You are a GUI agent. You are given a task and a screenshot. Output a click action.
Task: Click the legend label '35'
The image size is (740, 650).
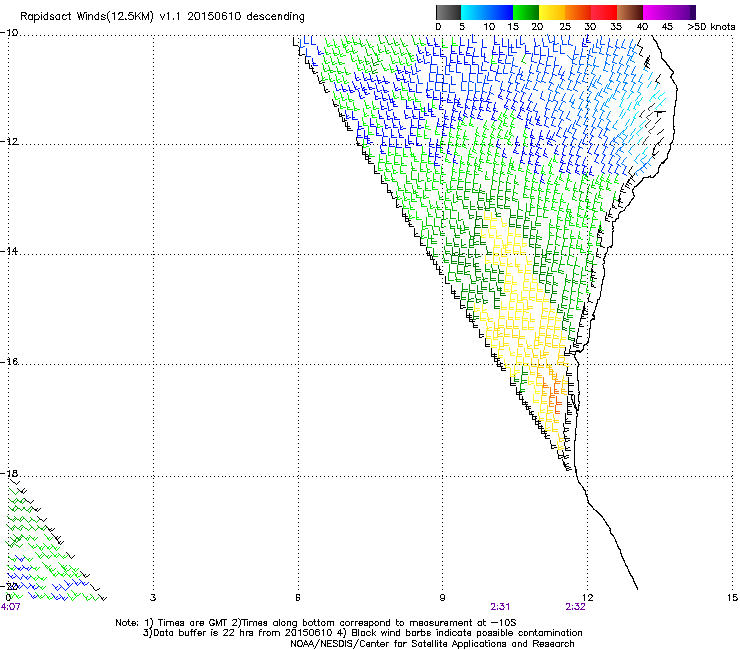(616, 27)
